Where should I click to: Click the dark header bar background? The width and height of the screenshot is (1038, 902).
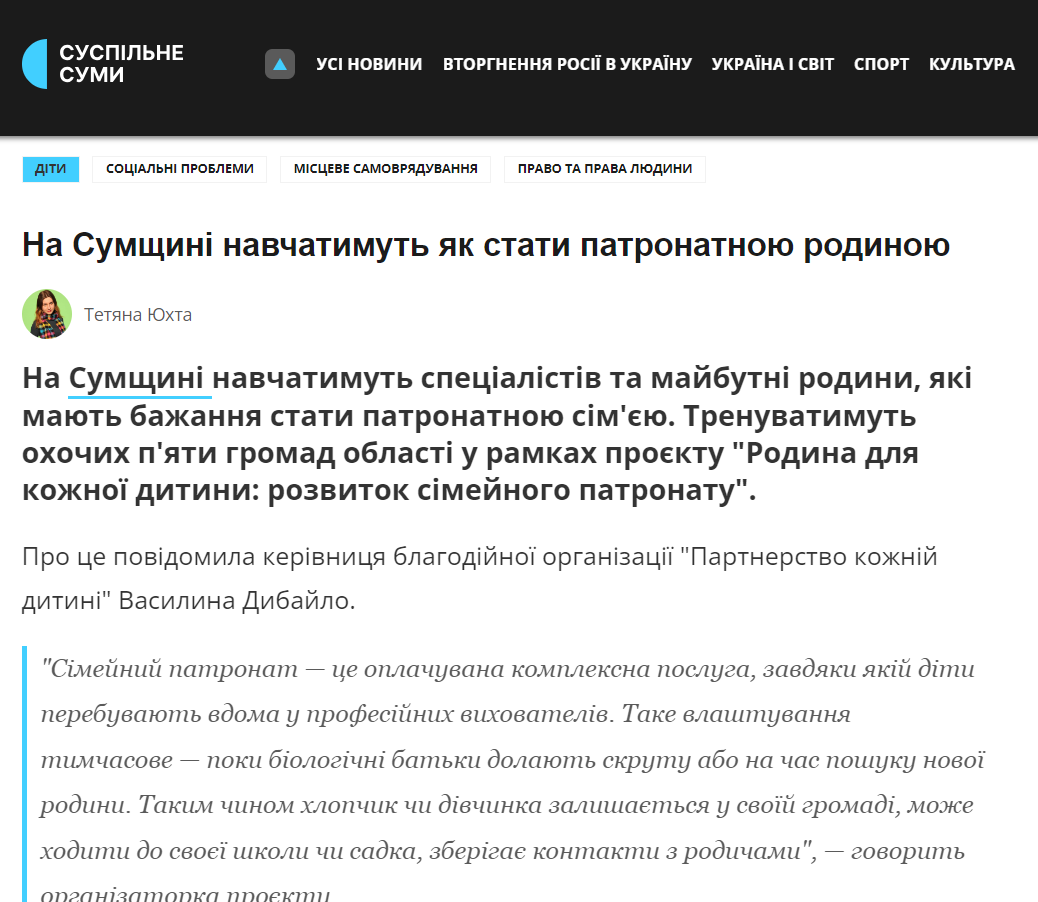coord(600,110)
